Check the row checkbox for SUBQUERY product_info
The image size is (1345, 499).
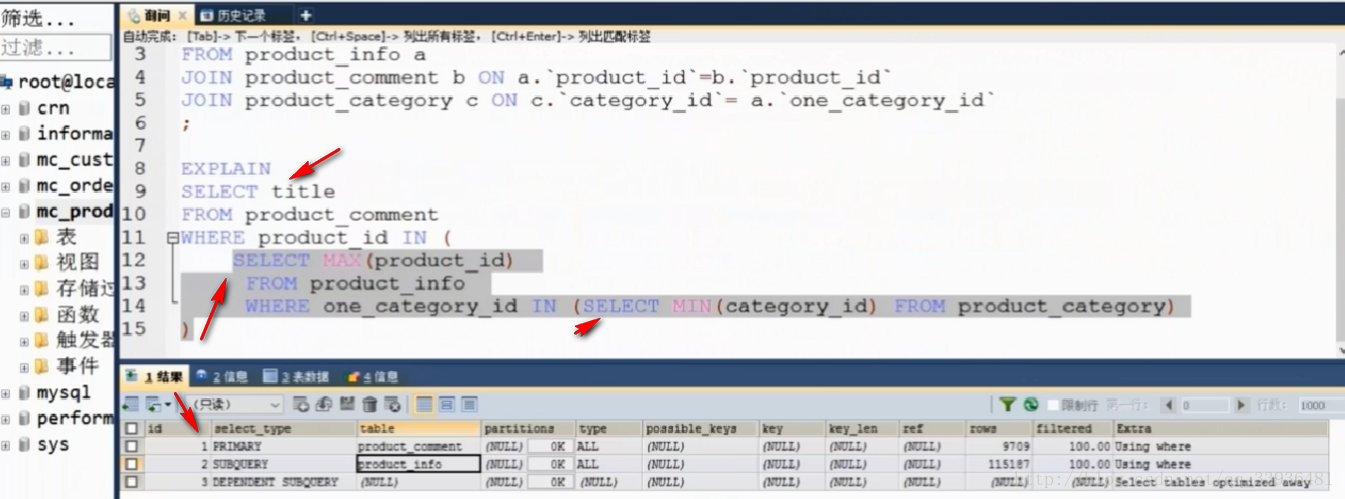(132, 464)
